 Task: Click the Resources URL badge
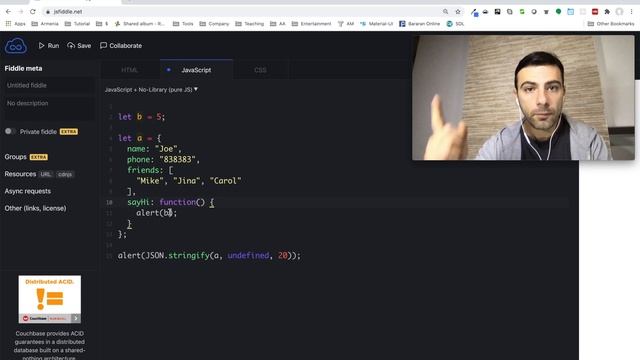click(x=45, y=174)
